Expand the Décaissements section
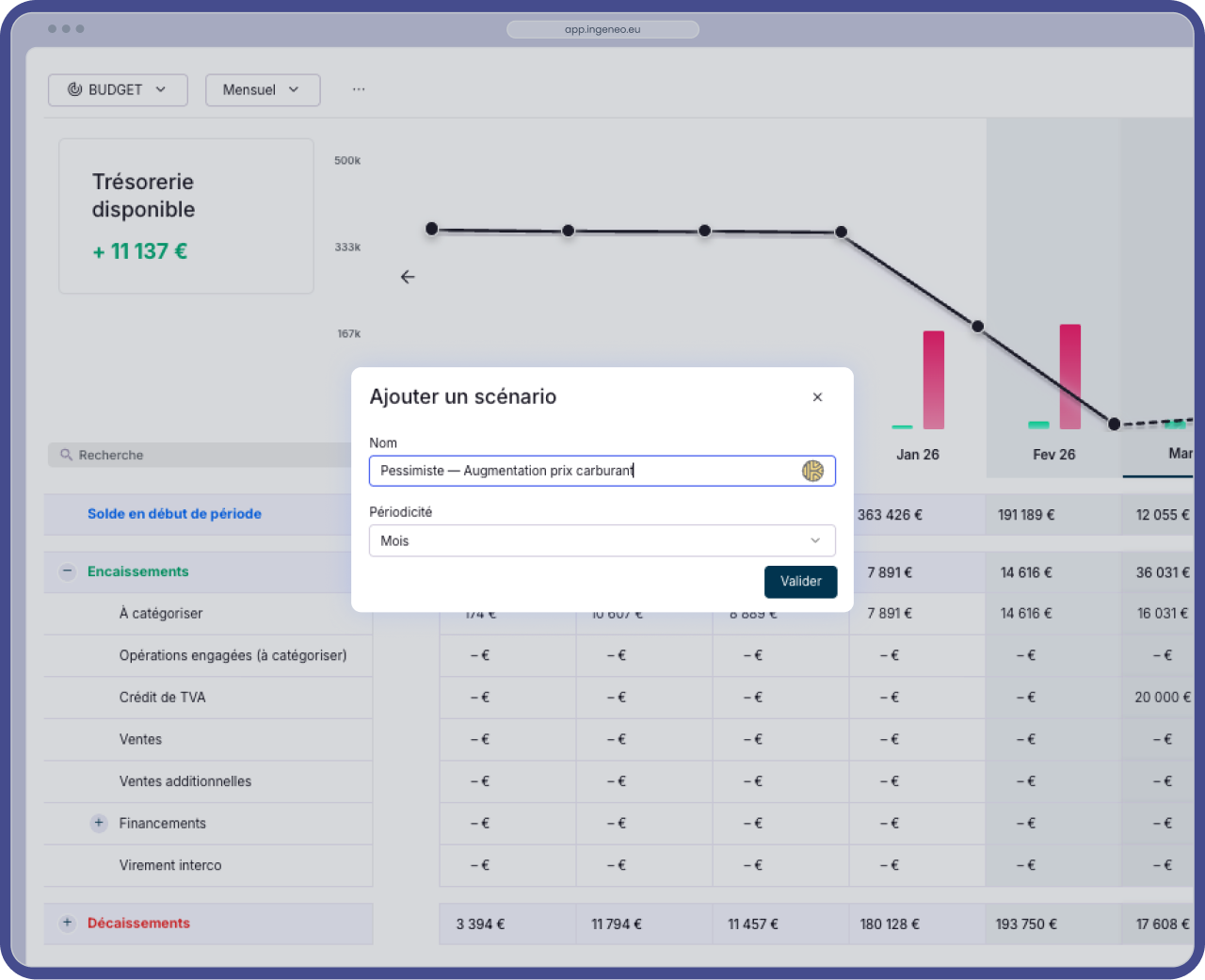This screenshot has height=980, width=1205. pyautogui.click(x=67, y=923)
